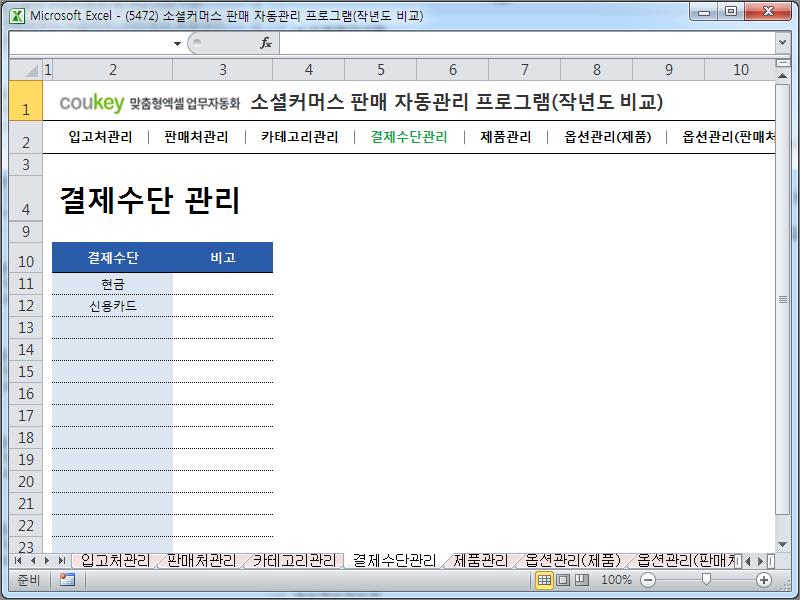
Task: Select the column 8 header
Action: [596, 69]
